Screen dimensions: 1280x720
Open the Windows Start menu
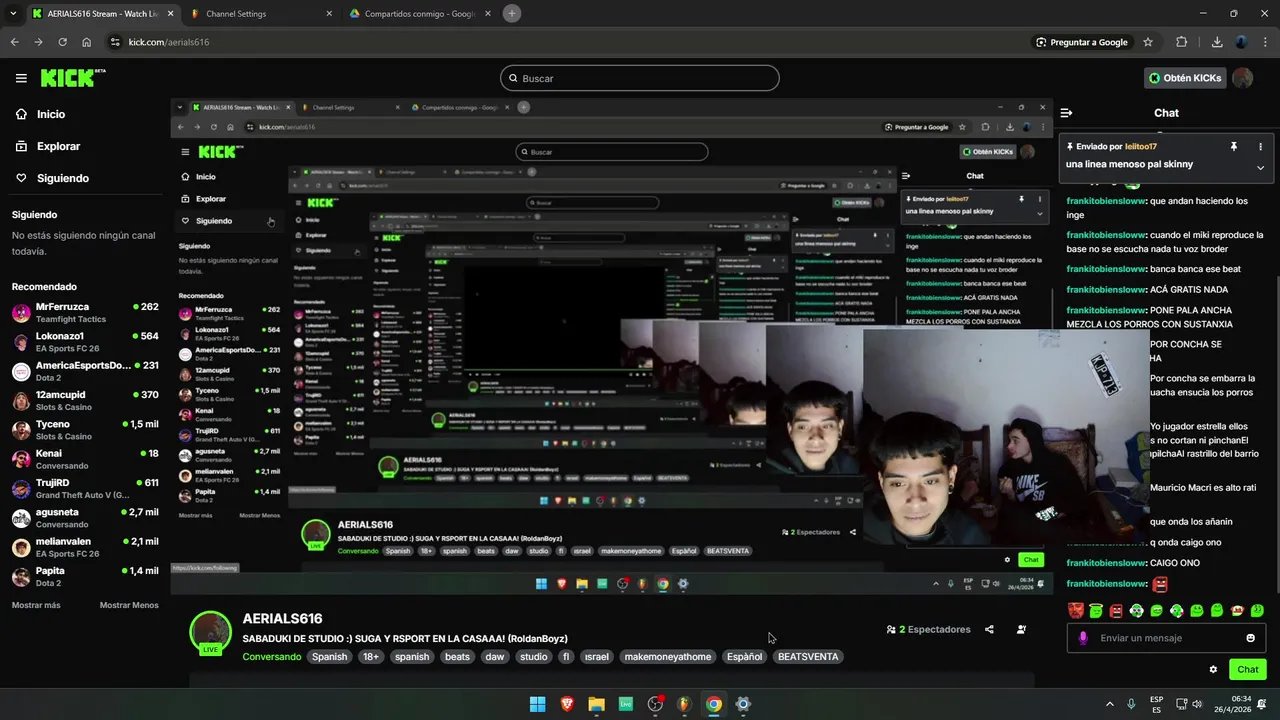[538, 704]
